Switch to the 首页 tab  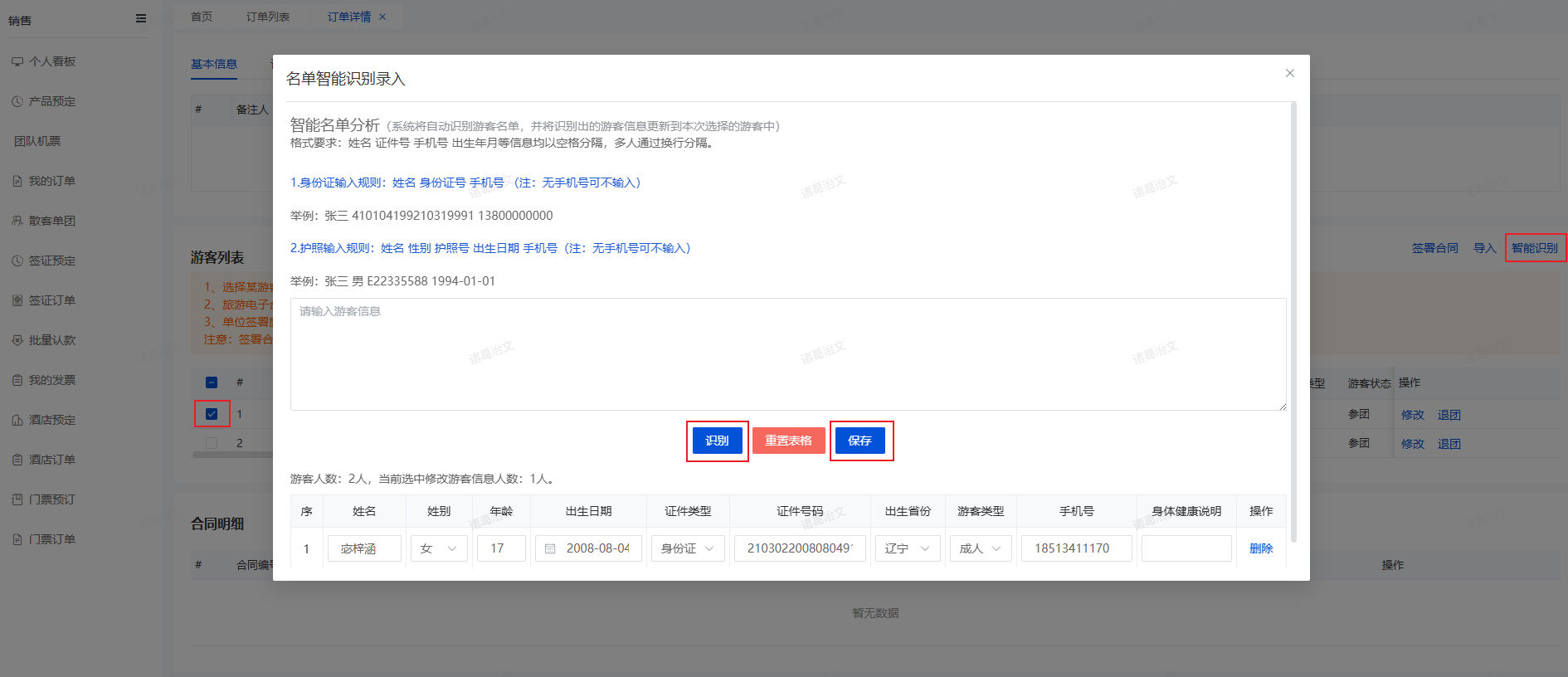202,17
